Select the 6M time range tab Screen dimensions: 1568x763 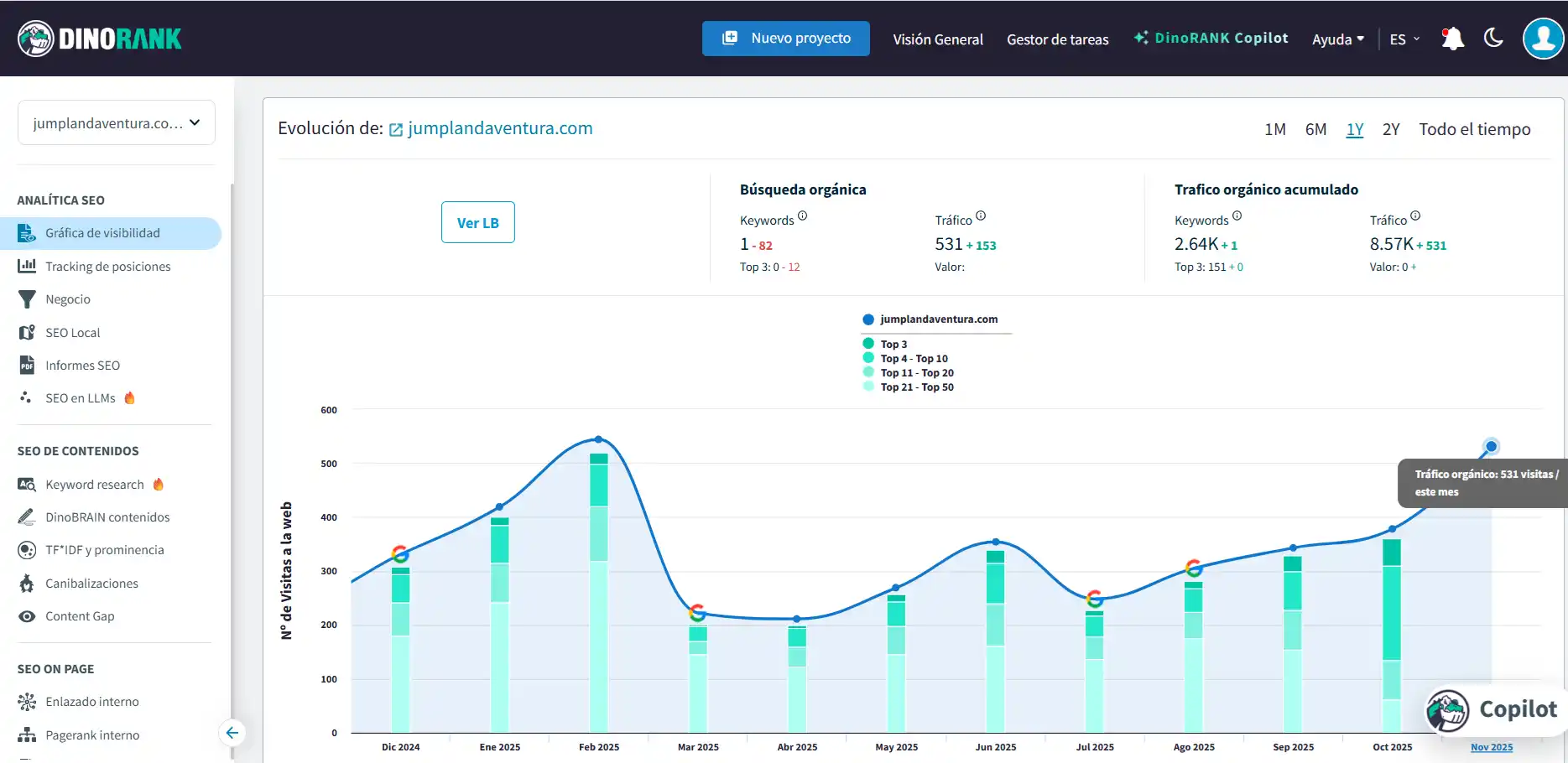click(x=1315, y=129)
